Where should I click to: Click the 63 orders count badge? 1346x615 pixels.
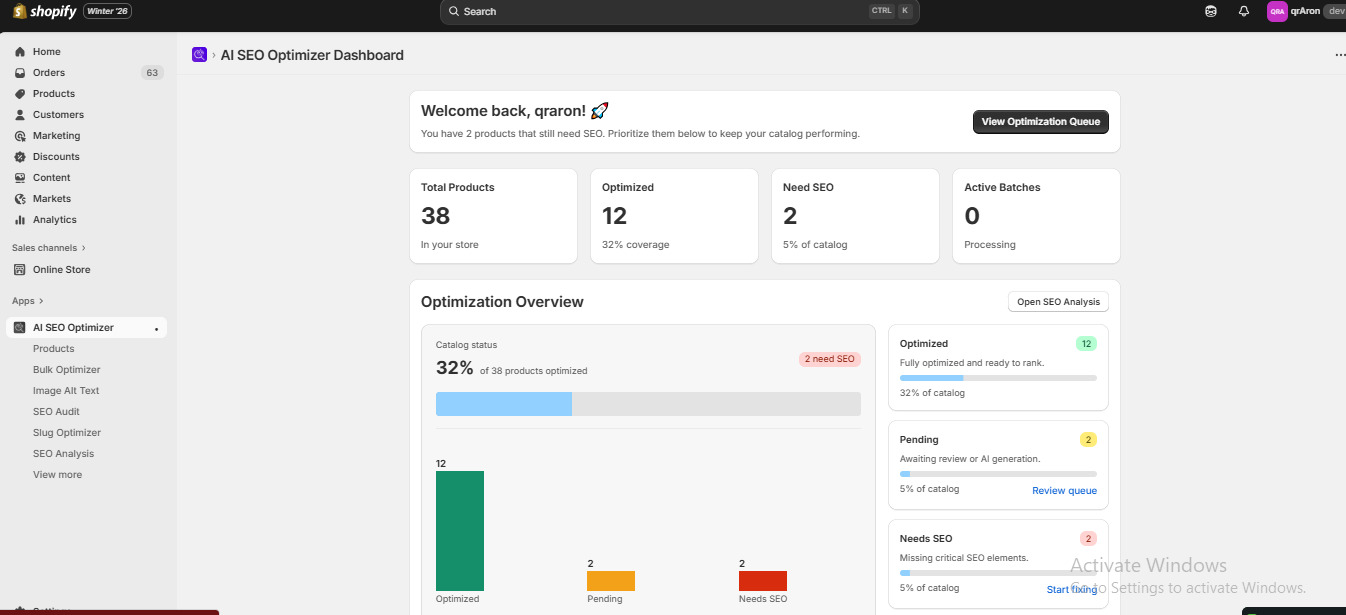[152, 73]
